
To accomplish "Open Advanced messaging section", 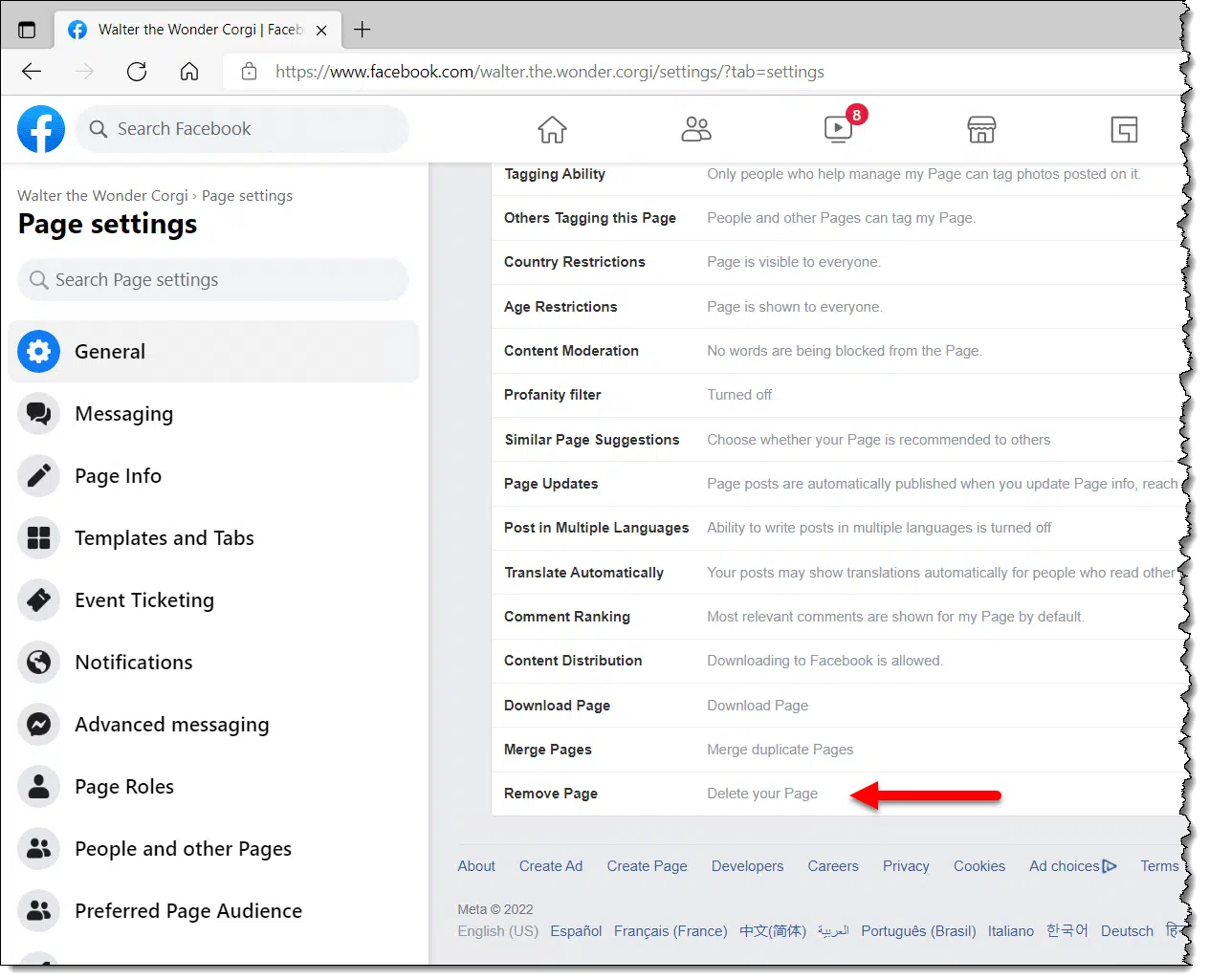I will [213, 725].
